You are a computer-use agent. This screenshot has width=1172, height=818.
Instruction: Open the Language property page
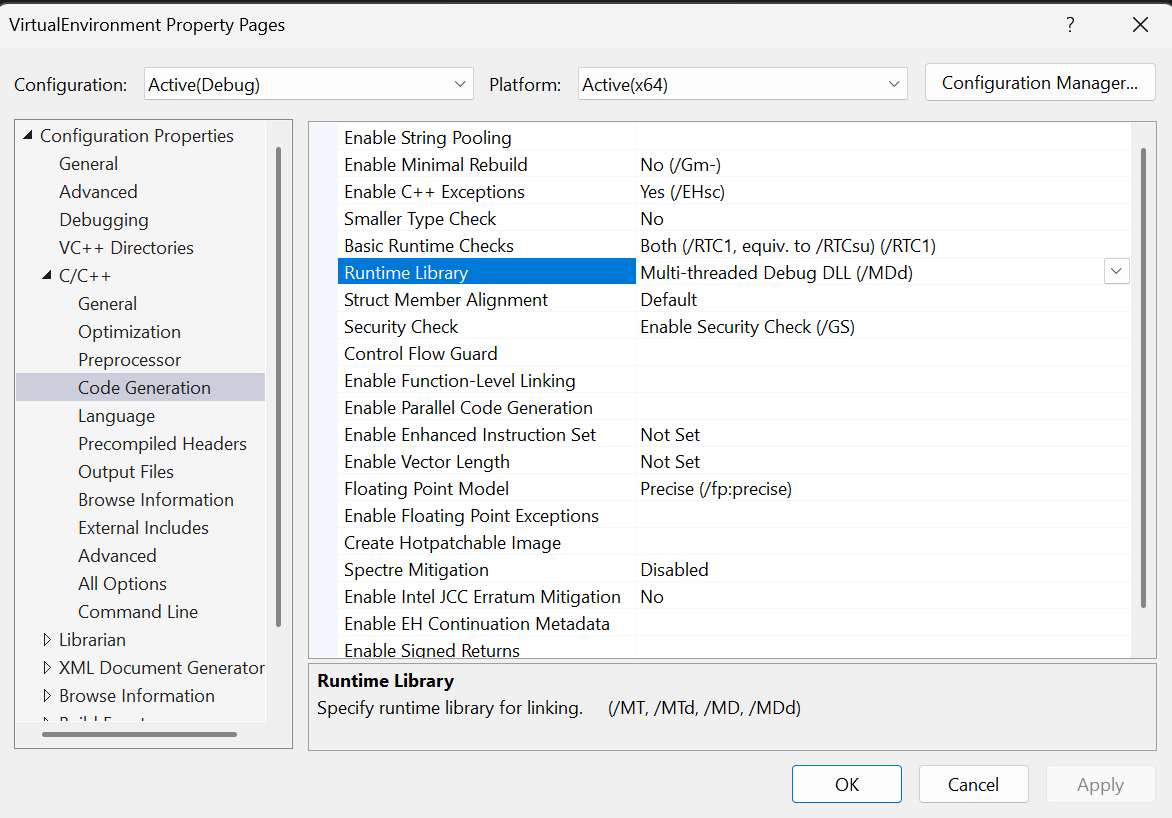tap(117, 416)
